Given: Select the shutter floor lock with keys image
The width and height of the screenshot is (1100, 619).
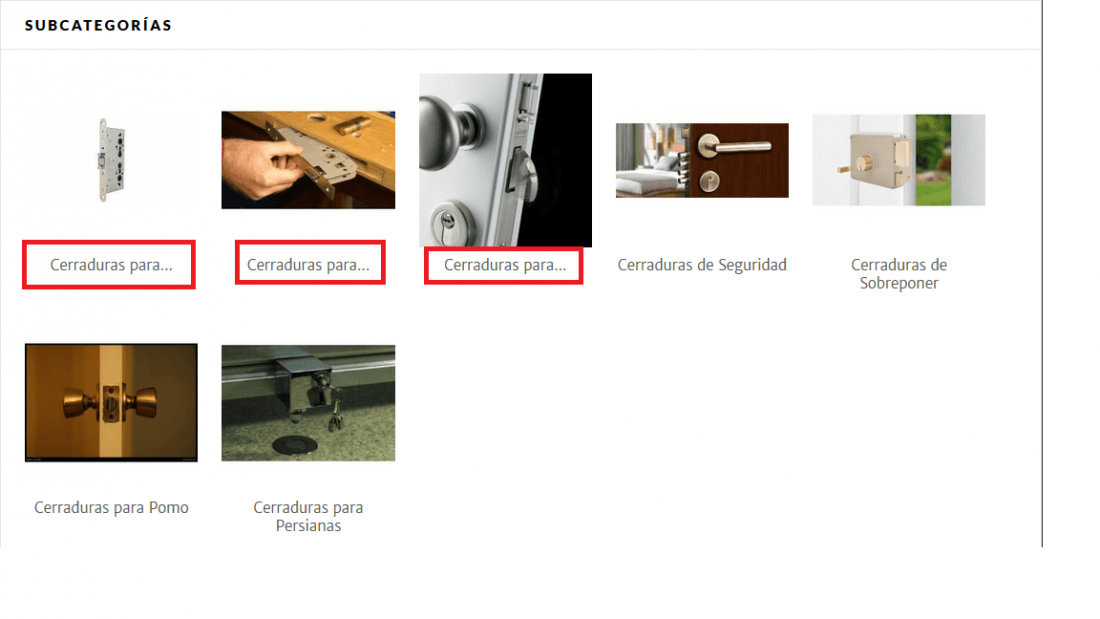Looking at the screenshot, I should (308, 403).
